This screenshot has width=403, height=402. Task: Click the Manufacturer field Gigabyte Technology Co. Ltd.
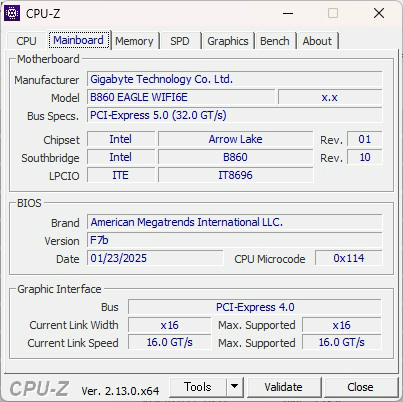[235, 79]
